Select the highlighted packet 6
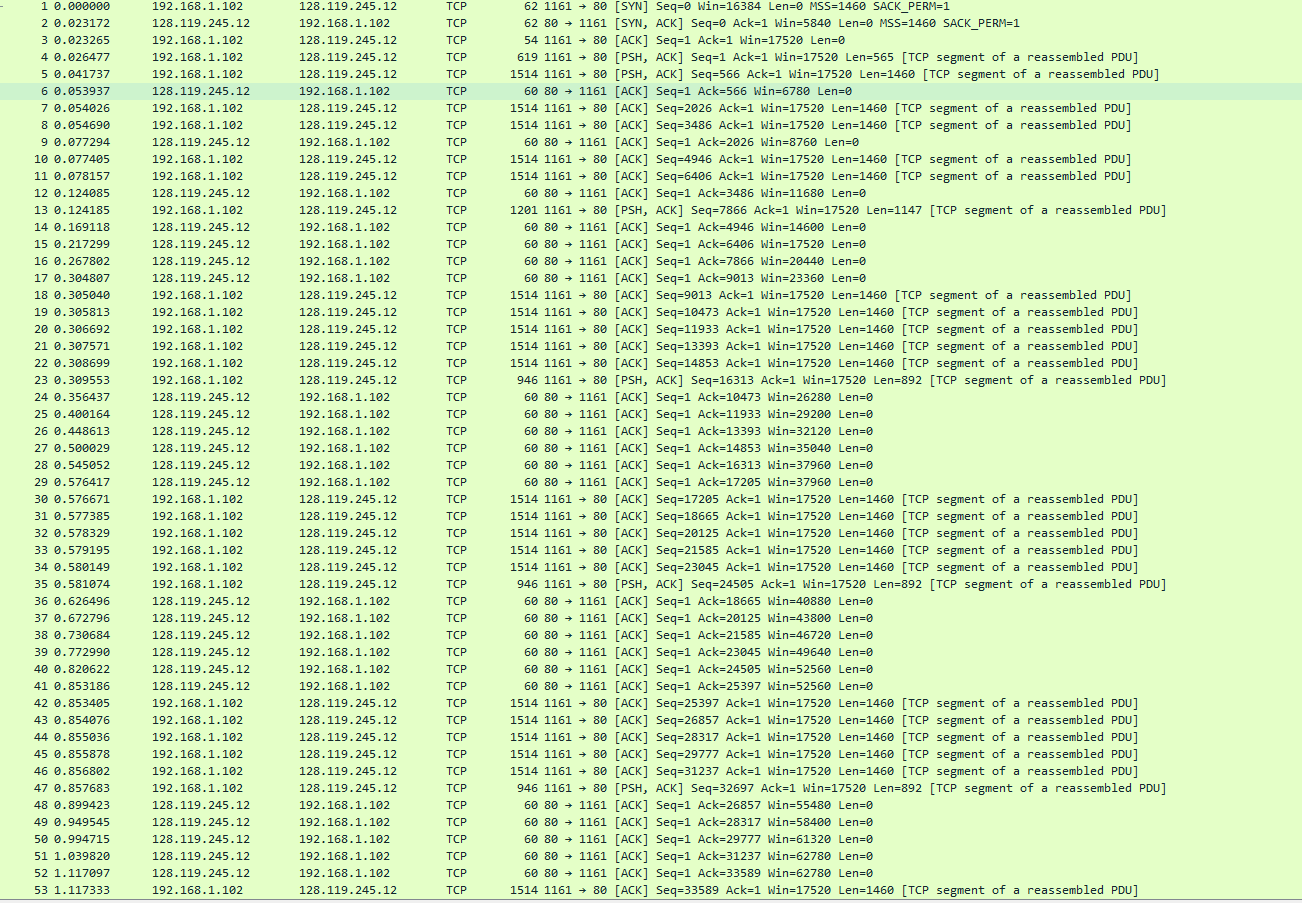The image size is (1302, 903). pyautogui.click(x=400, y=90)
